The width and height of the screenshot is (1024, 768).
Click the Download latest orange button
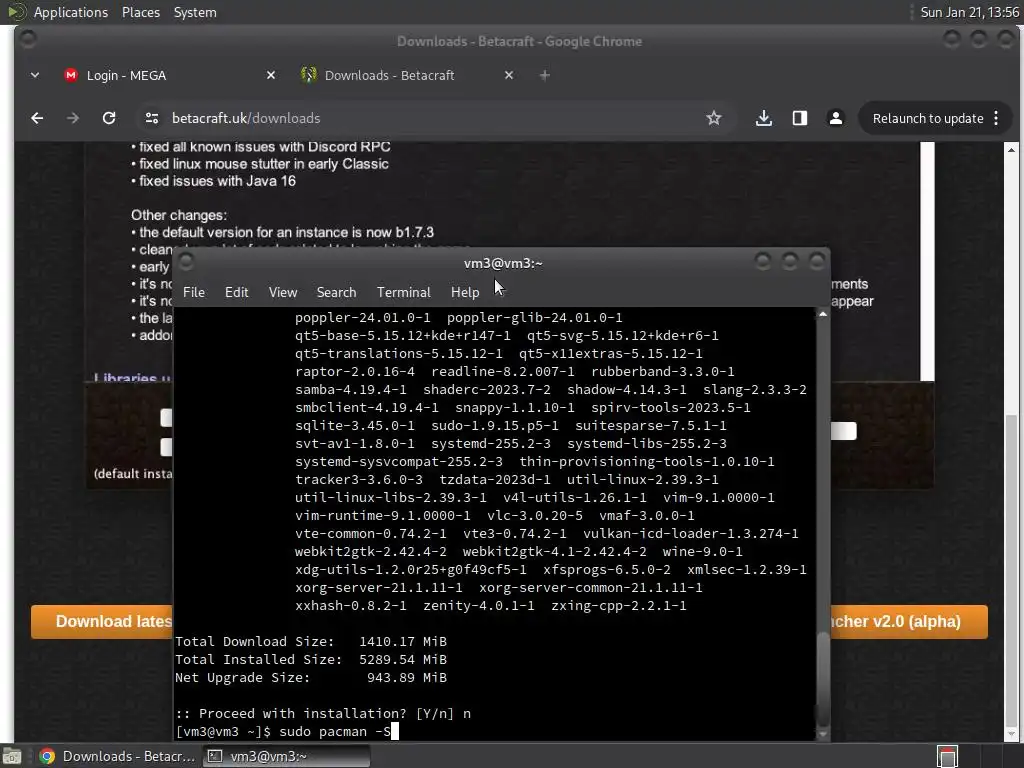click(102, 621)
